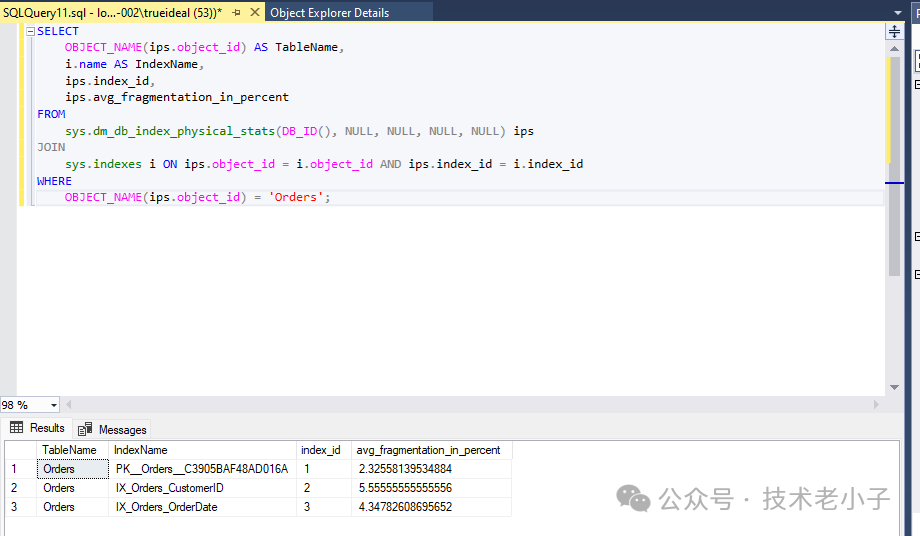Image resolution: width=920 pixels, height=536 pixels.
Task: Click the Messages tab icon
Action: click(85, 429)
